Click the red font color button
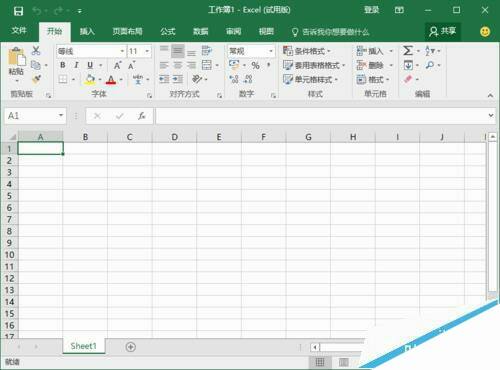The width and height of the screenshot is (500, 370). click(111, 80)
